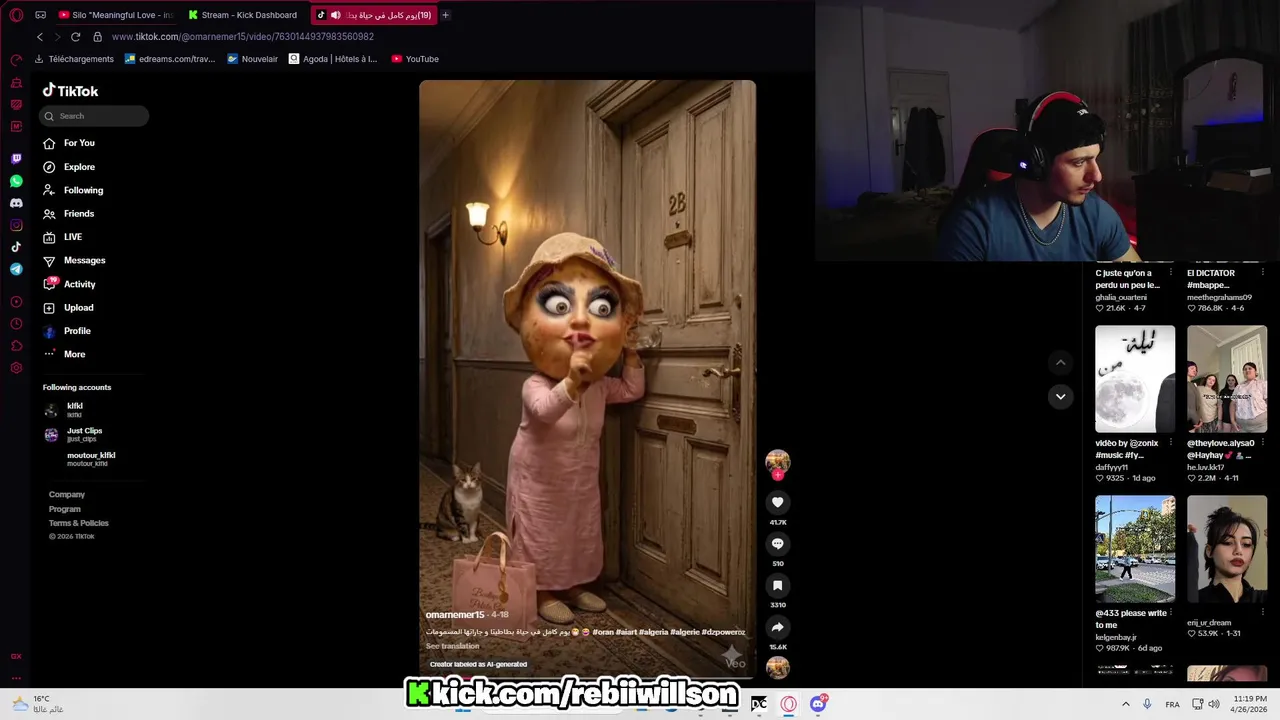Show hidden system tray icons
The height and width of the screenshot is (720, 1280).
1126,704
